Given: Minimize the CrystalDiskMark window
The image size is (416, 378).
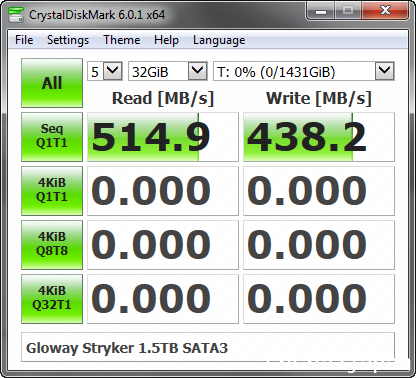Looking at the screenshot, I should coord(321,12).
